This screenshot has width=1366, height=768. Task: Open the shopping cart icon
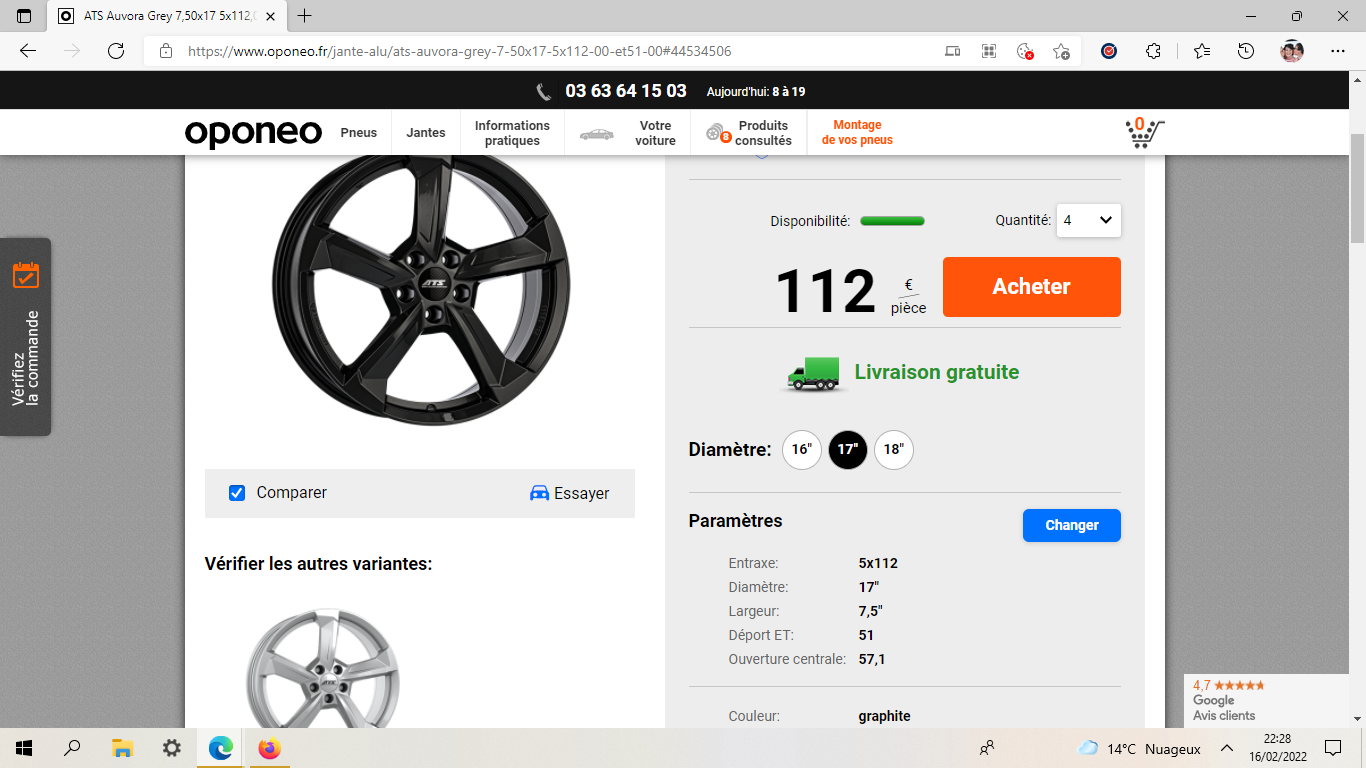[1144, 133]
